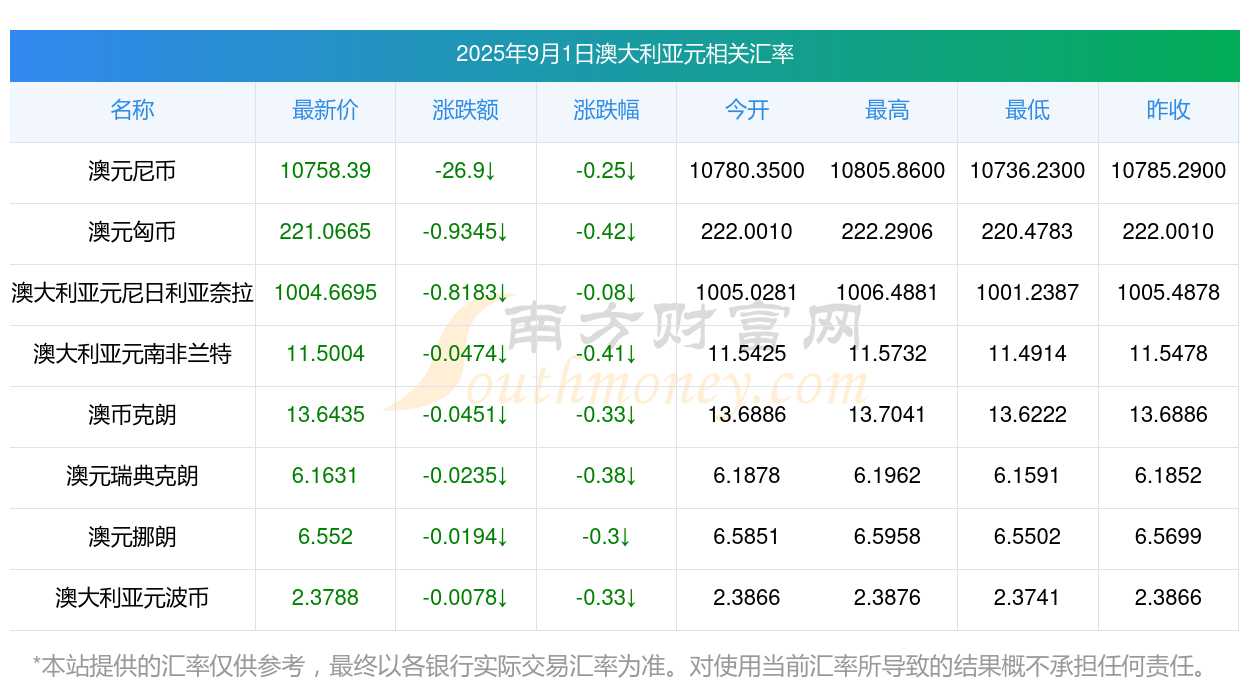
Task: Select the 澳大利亚元尼日利亚奈拉 row name
Action: point(132,293)
